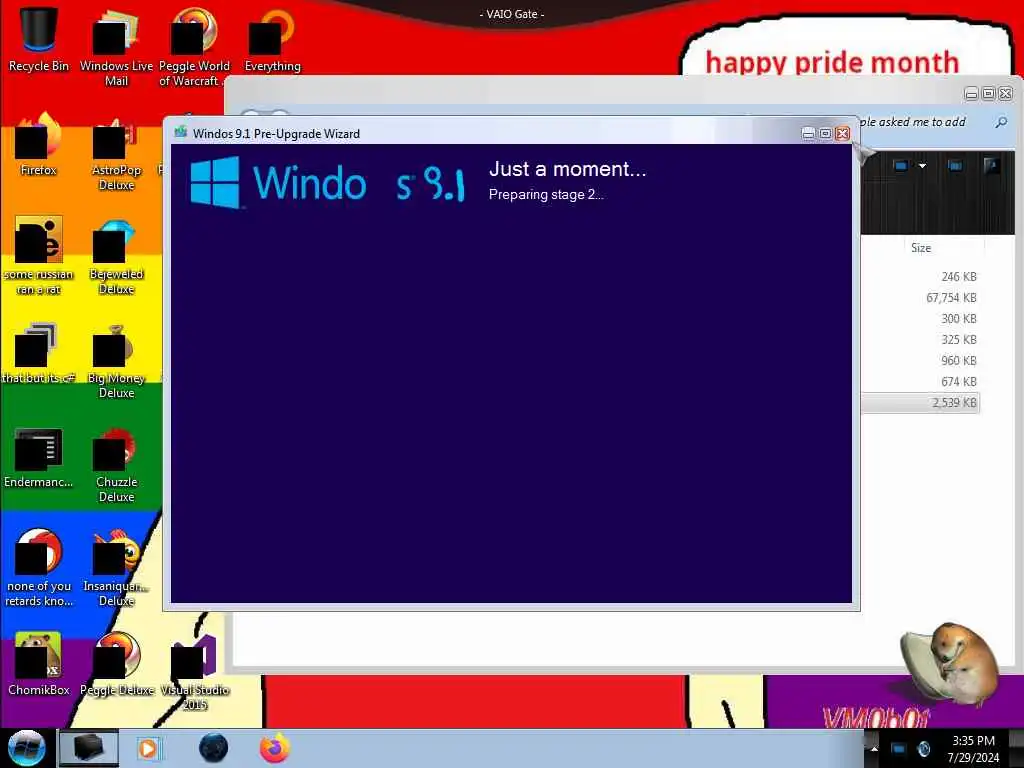Click the round blue tray icon

pyautogui.click(x=924, y=748)
